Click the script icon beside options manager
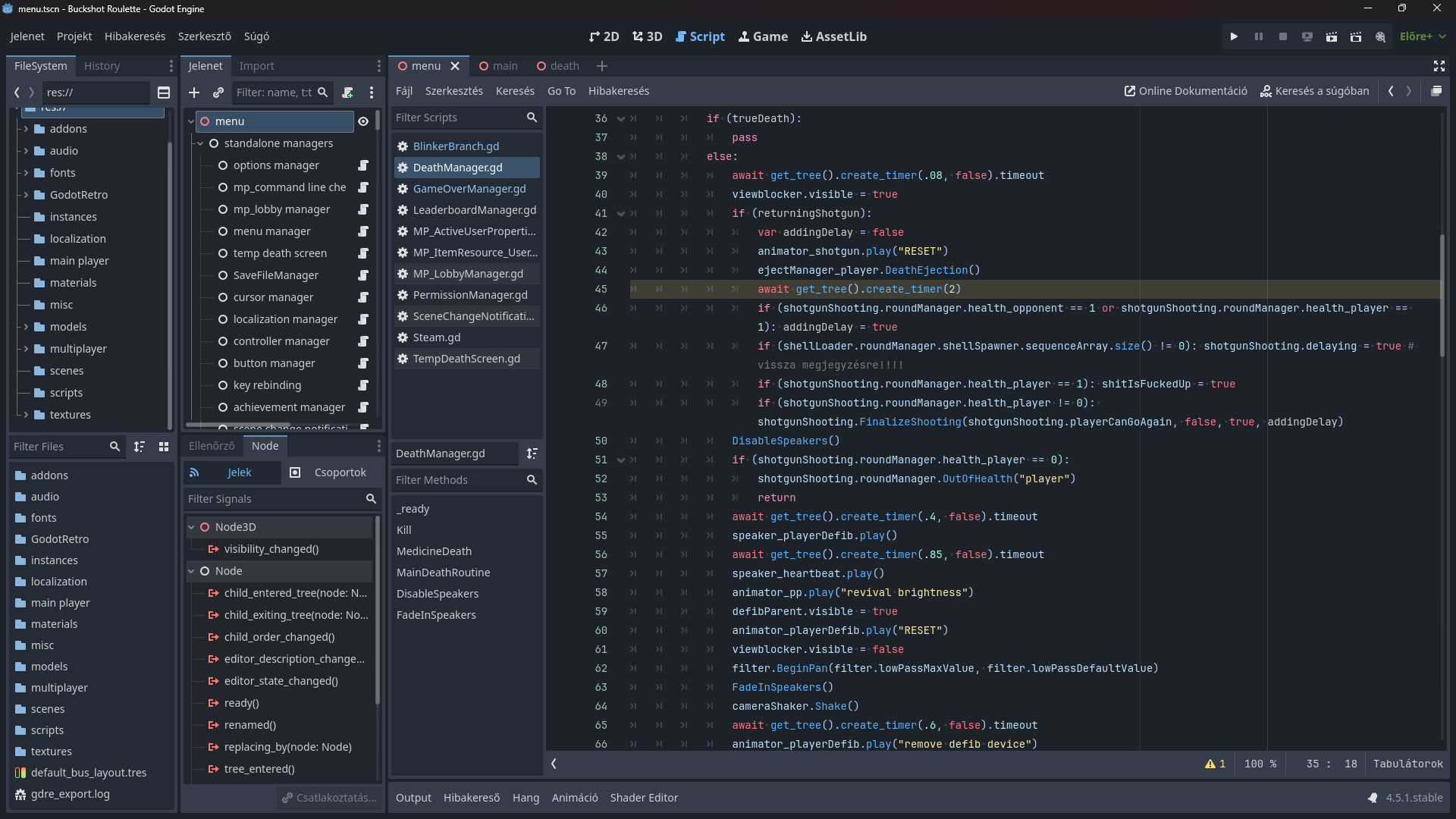Image resolution: width=1456 pixels, height=819 pixels. pos(363,165)
